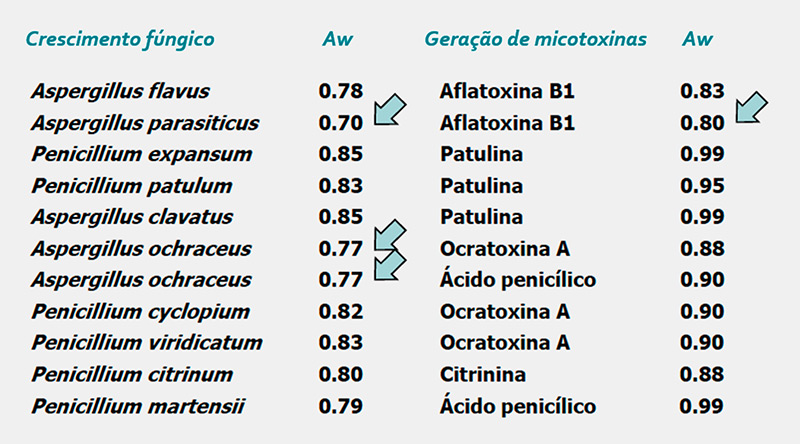Click the Penicillium citrinum row label
Viewport: 800px width, 444px height.
pyautogui.click(x=132, y=375)
